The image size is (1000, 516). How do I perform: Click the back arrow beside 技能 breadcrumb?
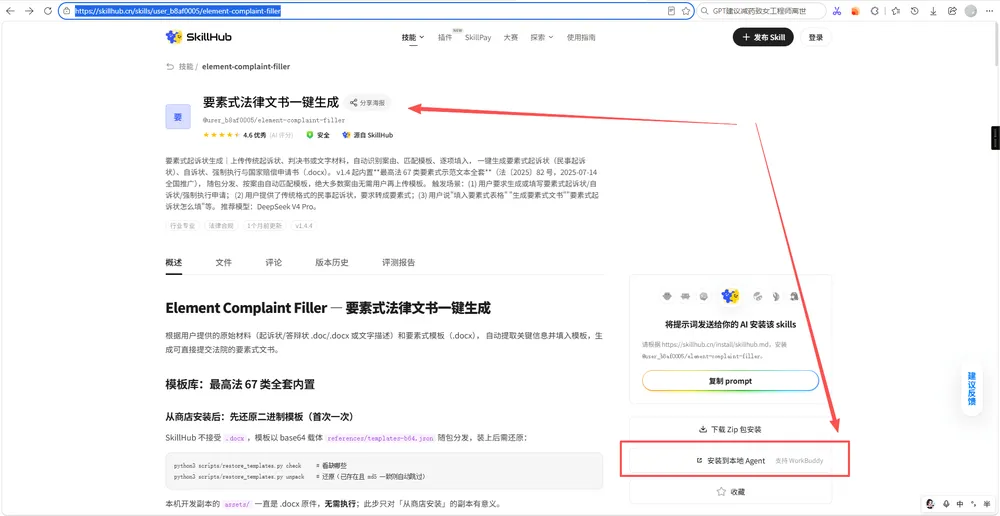coord(170,66)
